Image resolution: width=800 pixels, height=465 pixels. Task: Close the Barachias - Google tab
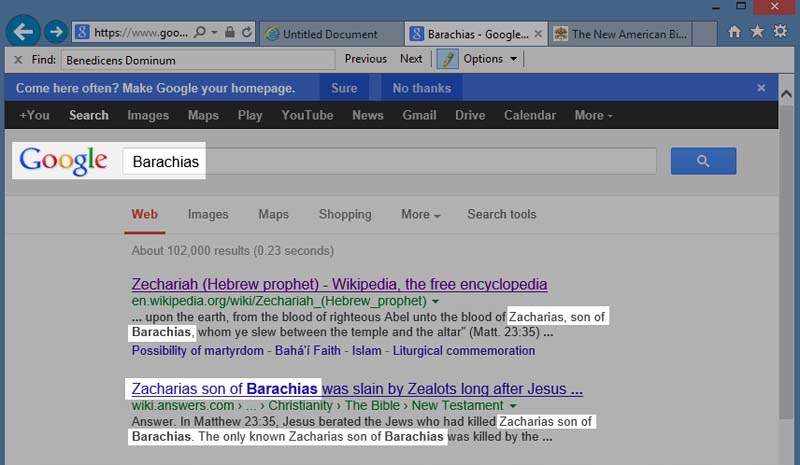pyautogui.click(x=538, y=34)
